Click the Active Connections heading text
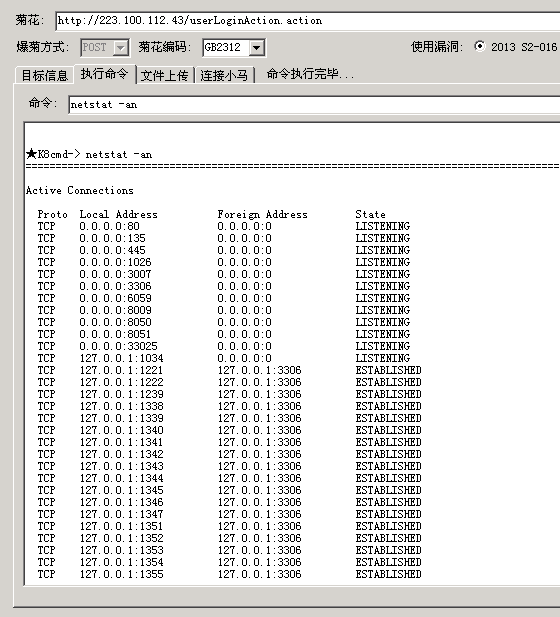Screen dimensions: 560x617 [x=79, y=190]
